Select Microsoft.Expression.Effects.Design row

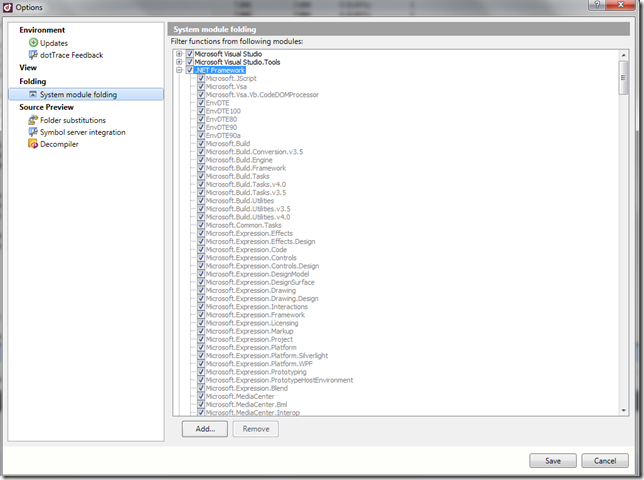pos(260,241)
